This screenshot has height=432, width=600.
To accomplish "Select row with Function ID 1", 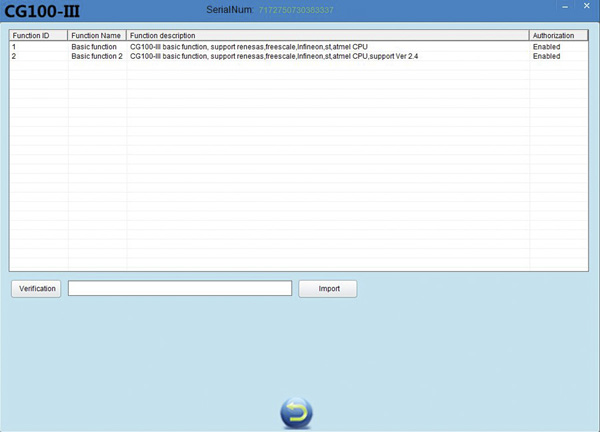I will [298, 47].
